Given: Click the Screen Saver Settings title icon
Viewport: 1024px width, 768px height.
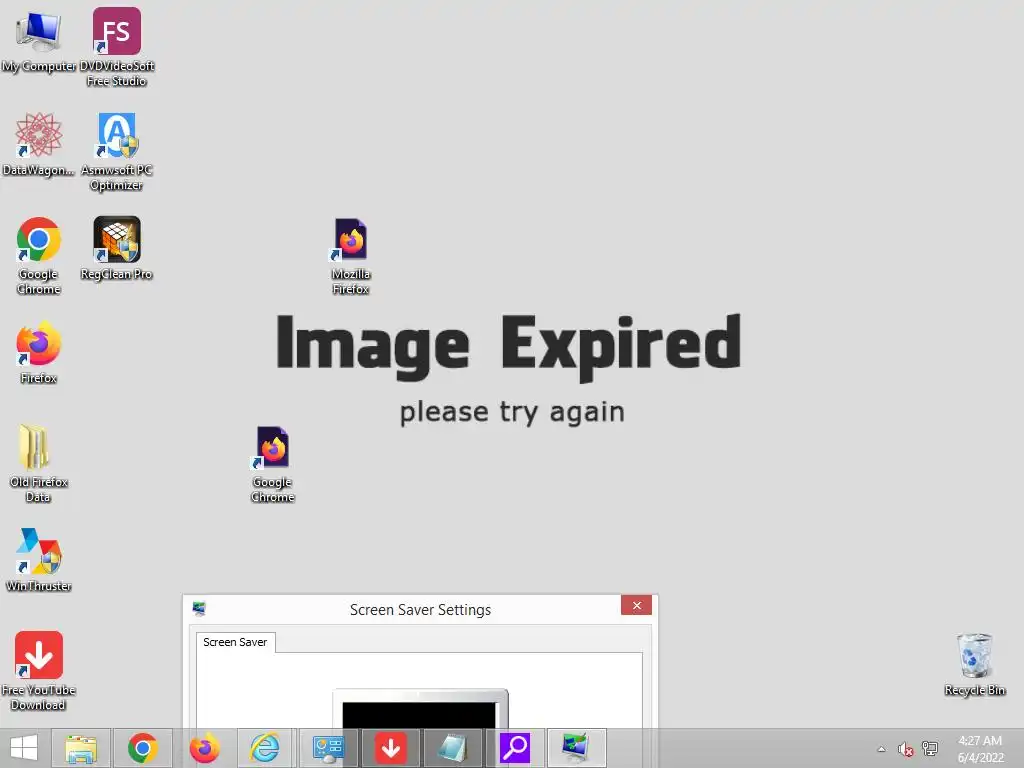Looking at the screenshot, I should (x=199, y=609).
